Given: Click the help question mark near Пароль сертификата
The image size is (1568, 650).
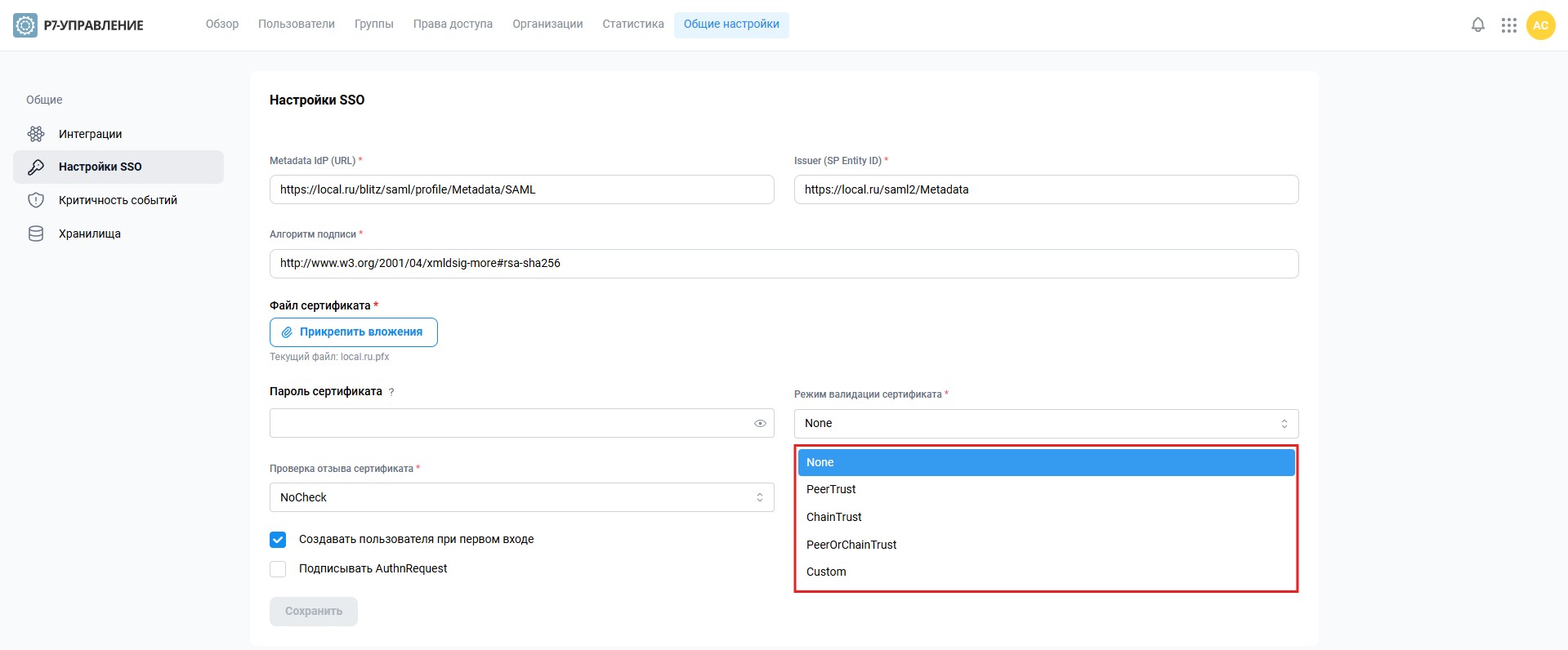Looking at the screenshot, I should (391, 392).
